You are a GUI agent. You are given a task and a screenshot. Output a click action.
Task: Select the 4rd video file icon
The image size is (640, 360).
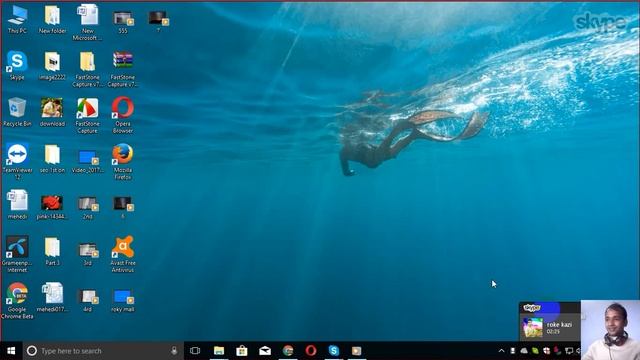(87, 300)
